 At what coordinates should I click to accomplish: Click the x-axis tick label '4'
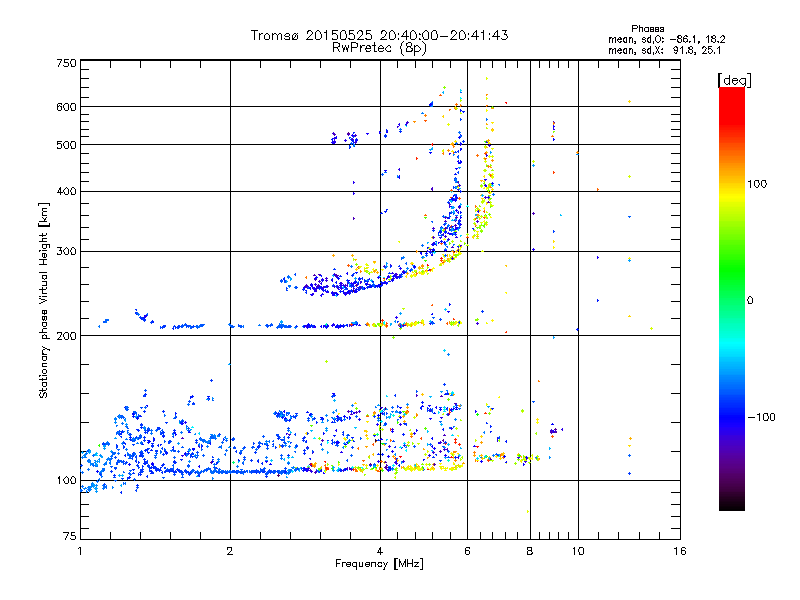(380, 551)
